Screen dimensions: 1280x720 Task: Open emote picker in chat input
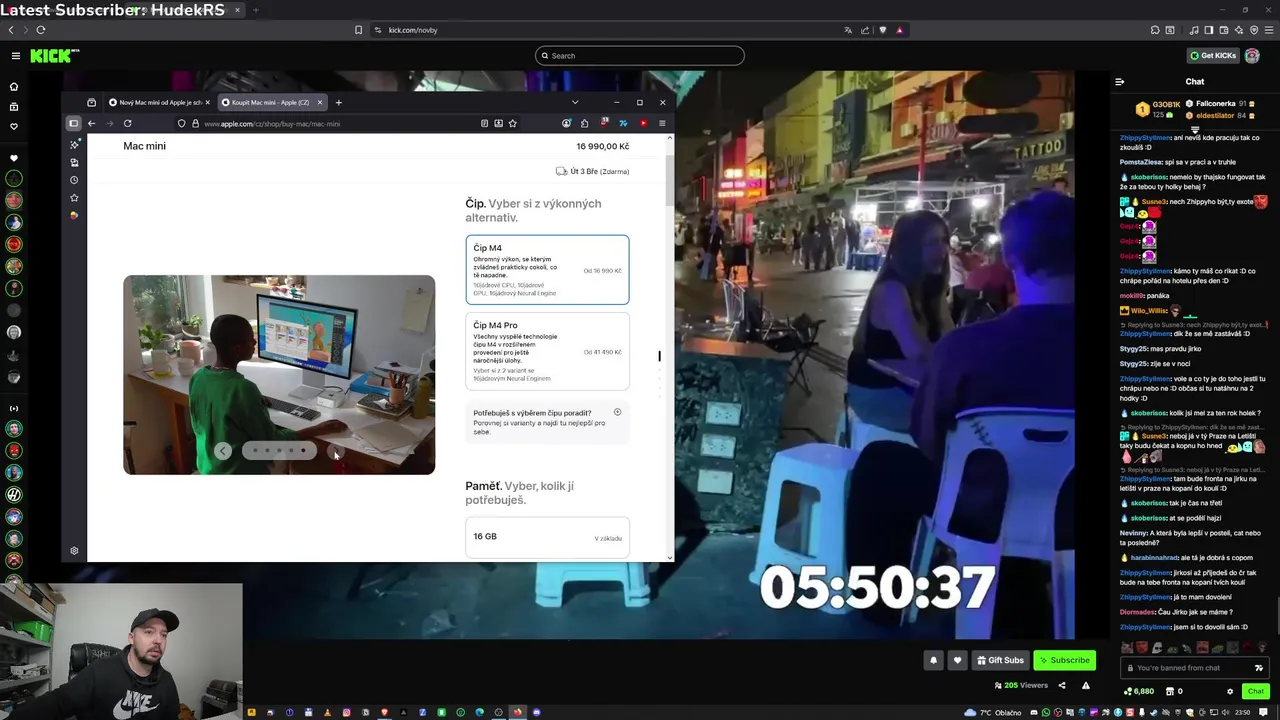click(1259, 668)
